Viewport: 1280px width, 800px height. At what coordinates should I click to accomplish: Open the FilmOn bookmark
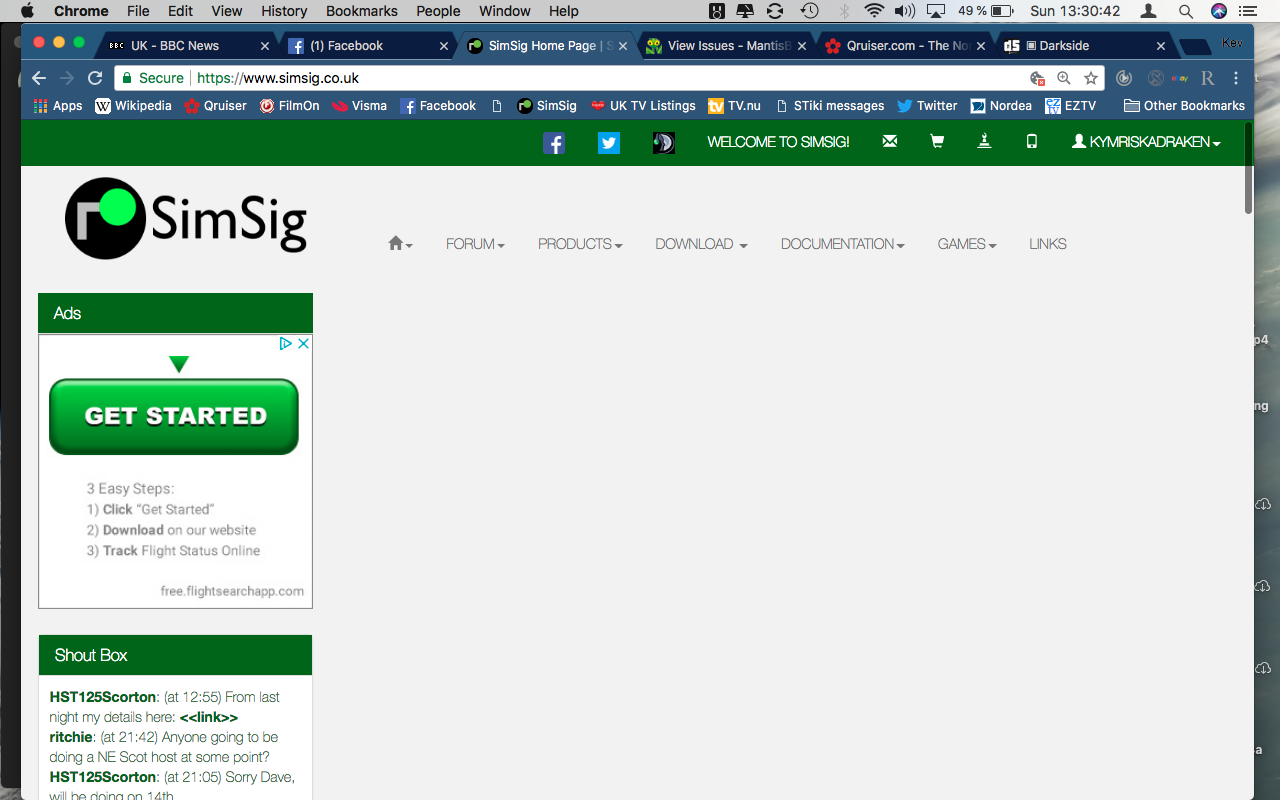click(x=289, y=106)
